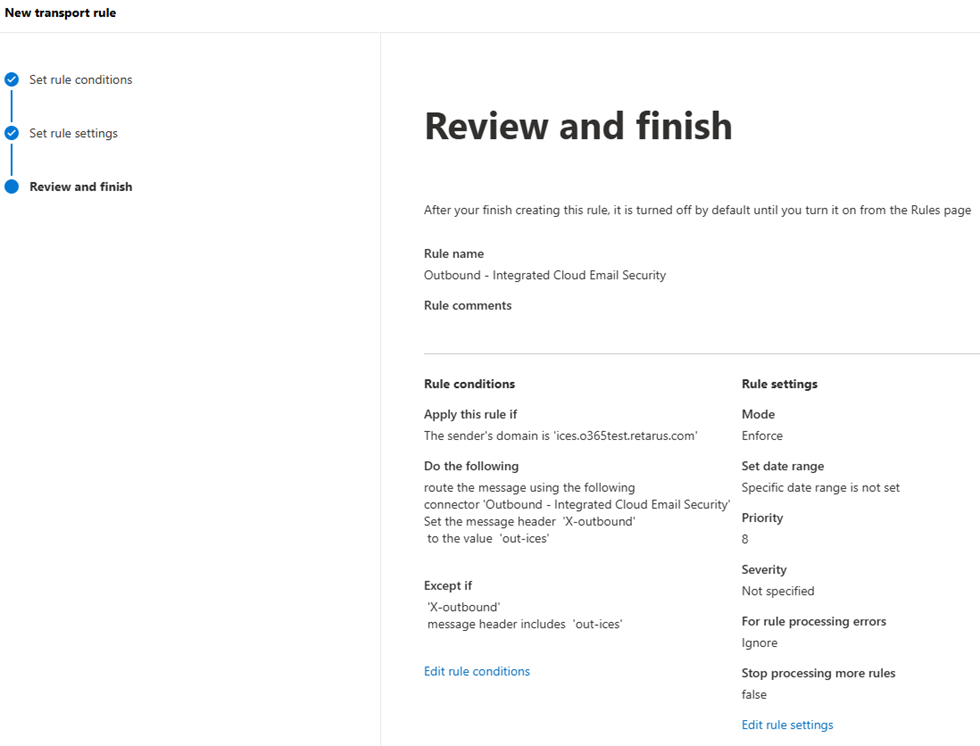980x746 pixels.
Task: Go to the Set rule conditions step label
Action: 80,80
